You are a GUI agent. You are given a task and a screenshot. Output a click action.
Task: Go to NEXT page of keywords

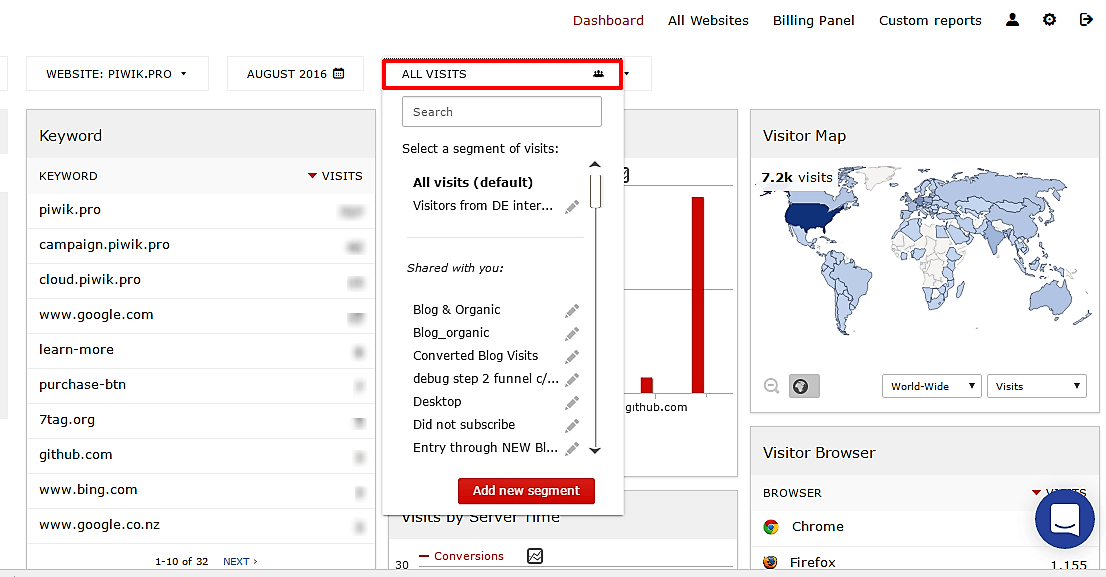click(x=240, y=562)
